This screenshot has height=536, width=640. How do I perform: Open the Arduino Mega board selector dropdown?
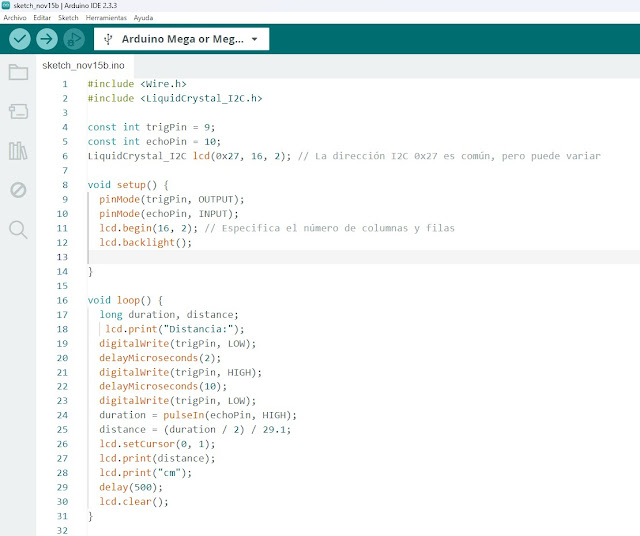(182, 39)
